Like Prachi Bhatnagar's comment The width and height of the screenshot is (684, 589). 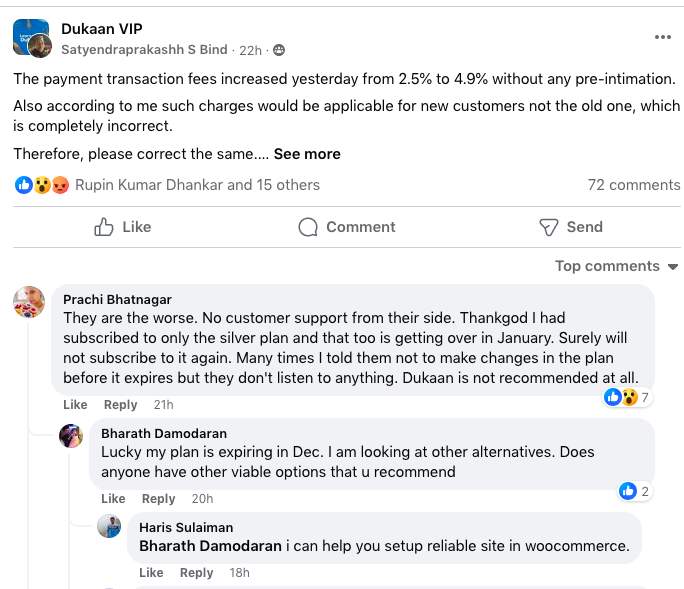pyautogui.click(x=75, y=405)
